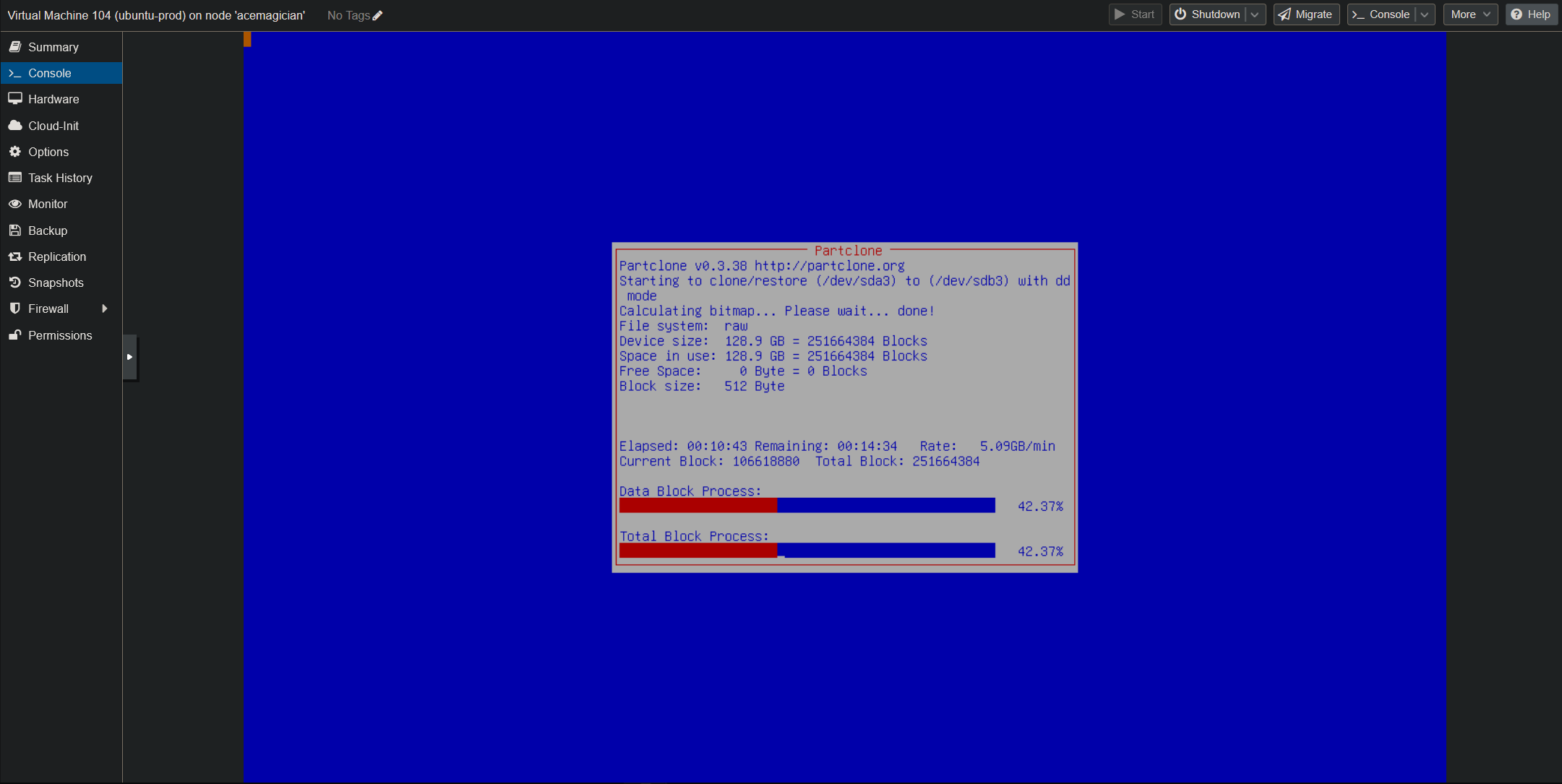Click the Hardware monitor icon

click(x=14, y=99)
